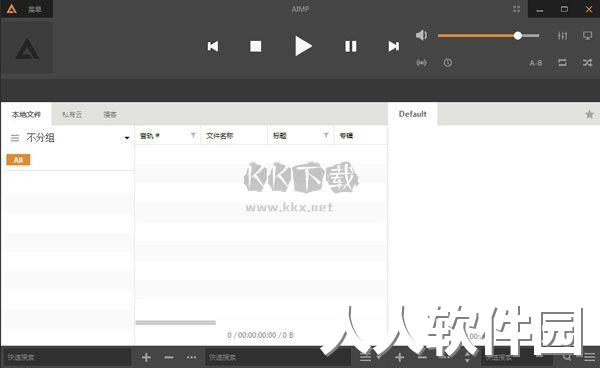The width and height of the screenshot is (600, 368).
Task: Sort by the 文件名称 column header
Action: (220, 135)
